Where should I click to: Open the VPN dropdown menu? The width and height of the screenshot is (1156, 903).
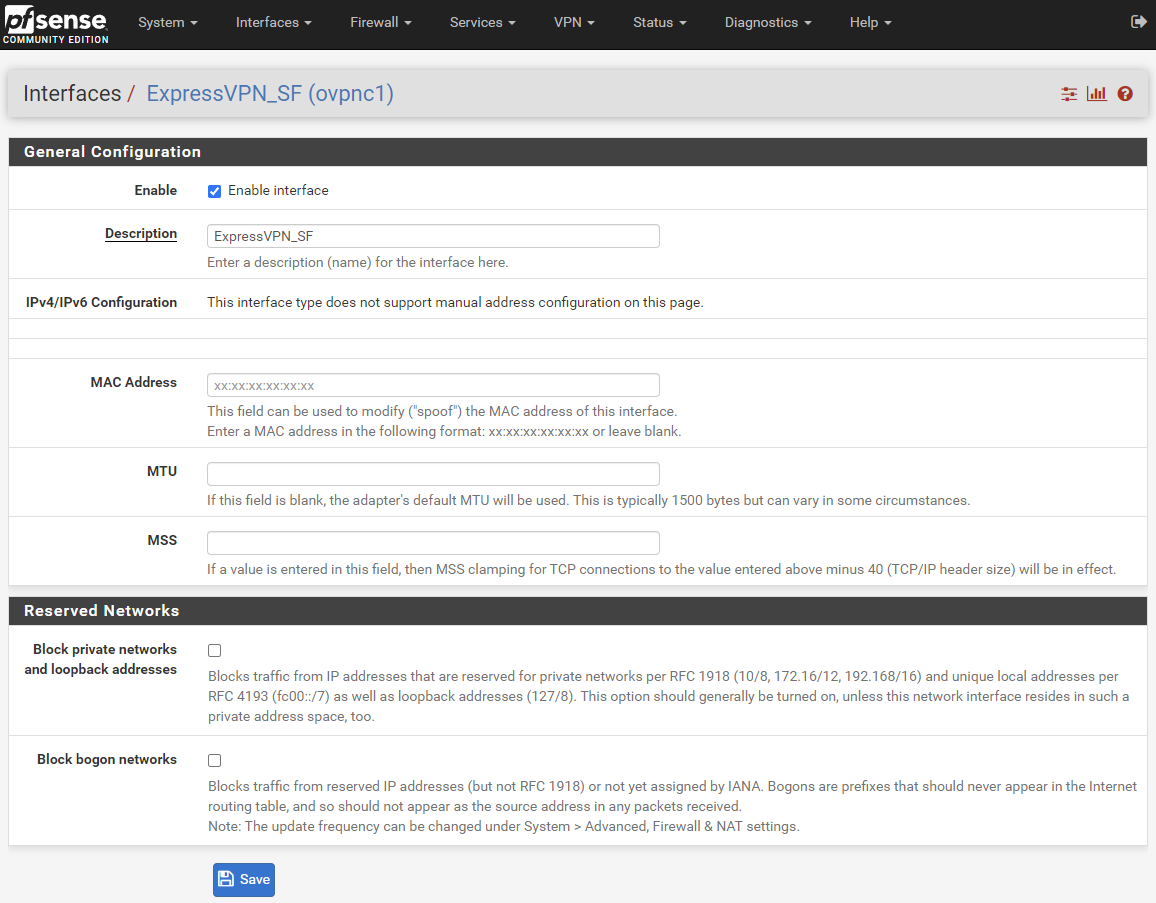point(574,22)
